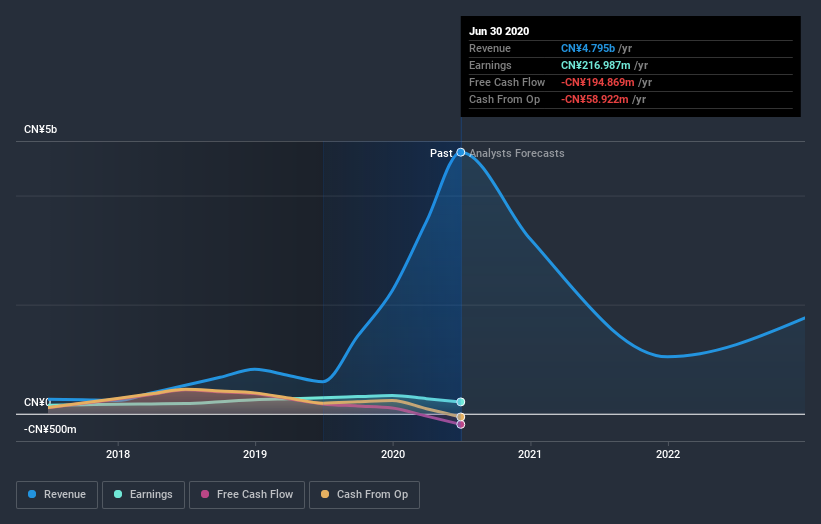Toggle the Cash From Op legend button
Screen dimensions: 821x524
click(x=364, y=495)
